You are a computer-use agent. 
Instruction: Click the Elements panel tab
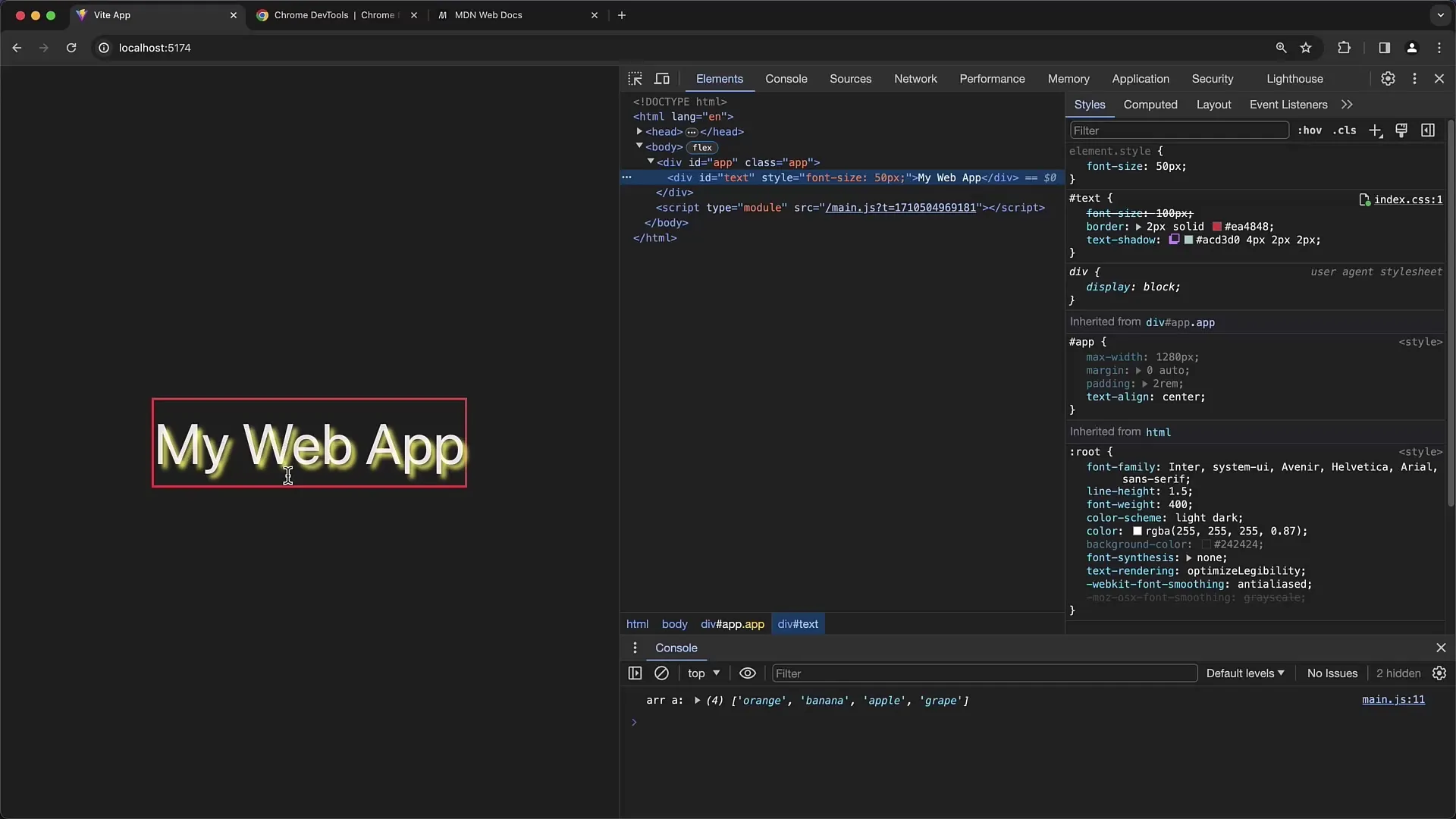[x=719, y=78]
